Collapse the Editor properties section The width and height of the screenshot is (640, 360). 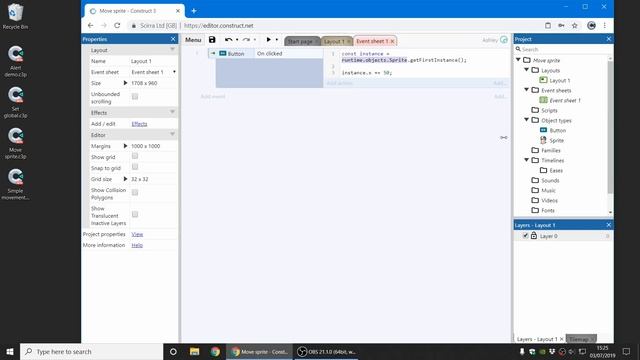coord(173,135)
